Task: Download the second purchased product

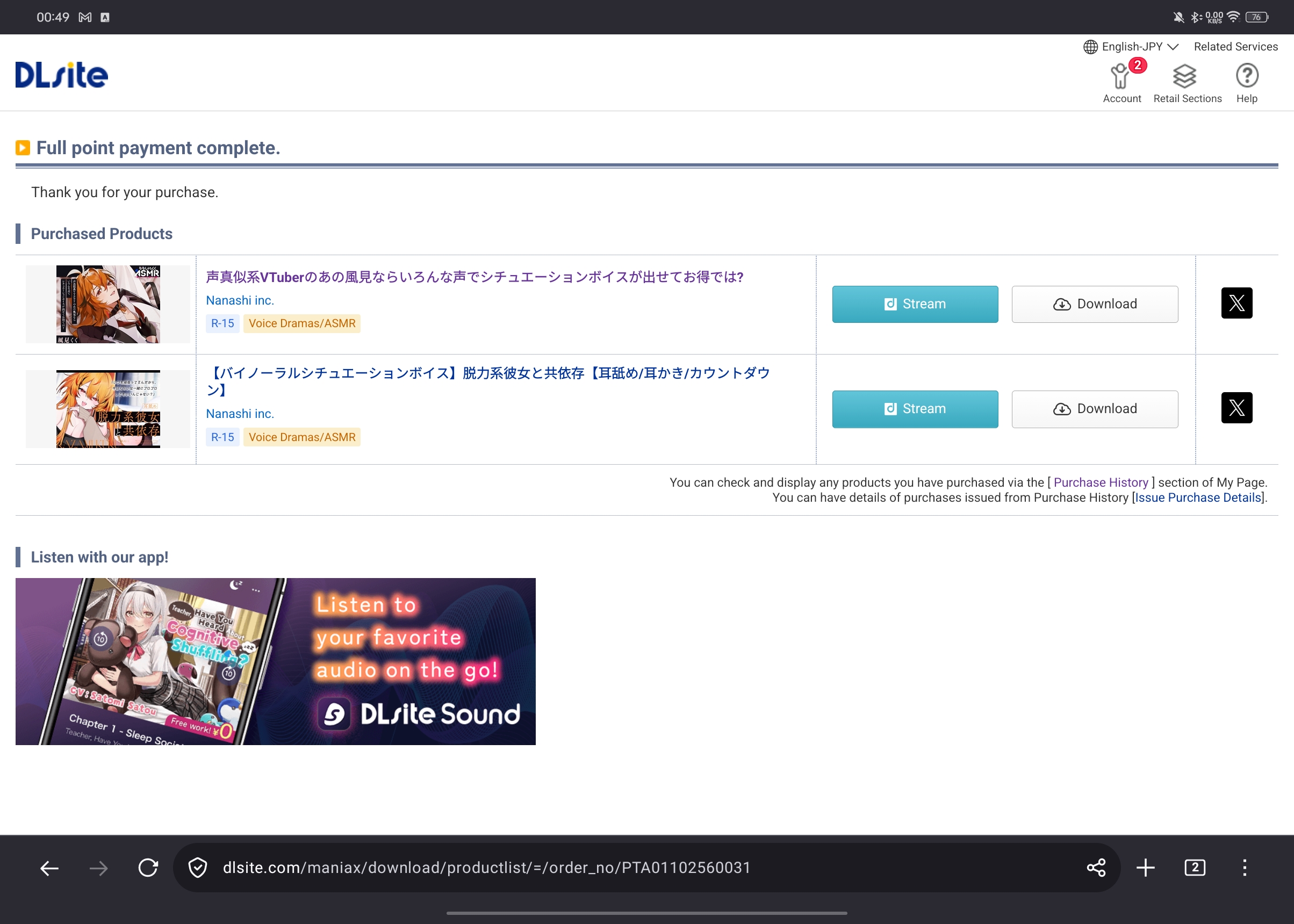Action: click(1094, 409)
